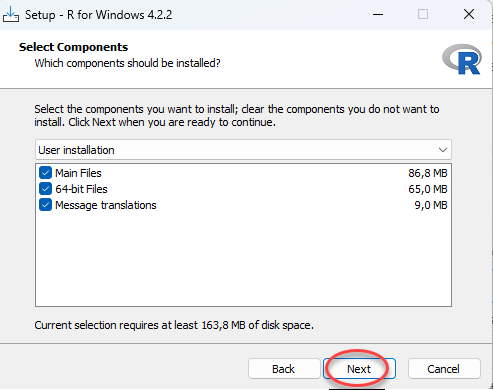This screenshot has width=493, height=390.
Task: Click the disabled maximize window icon
Action: pos(423,14)
